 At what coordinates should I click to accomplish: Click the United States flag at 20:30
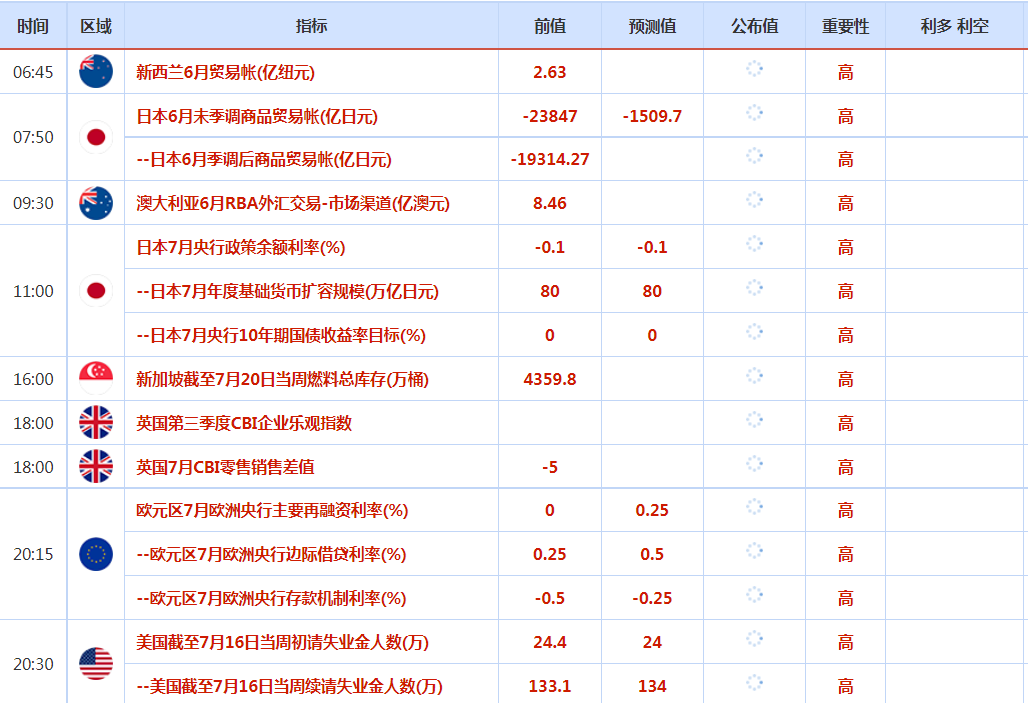click(x=96, y=663)
